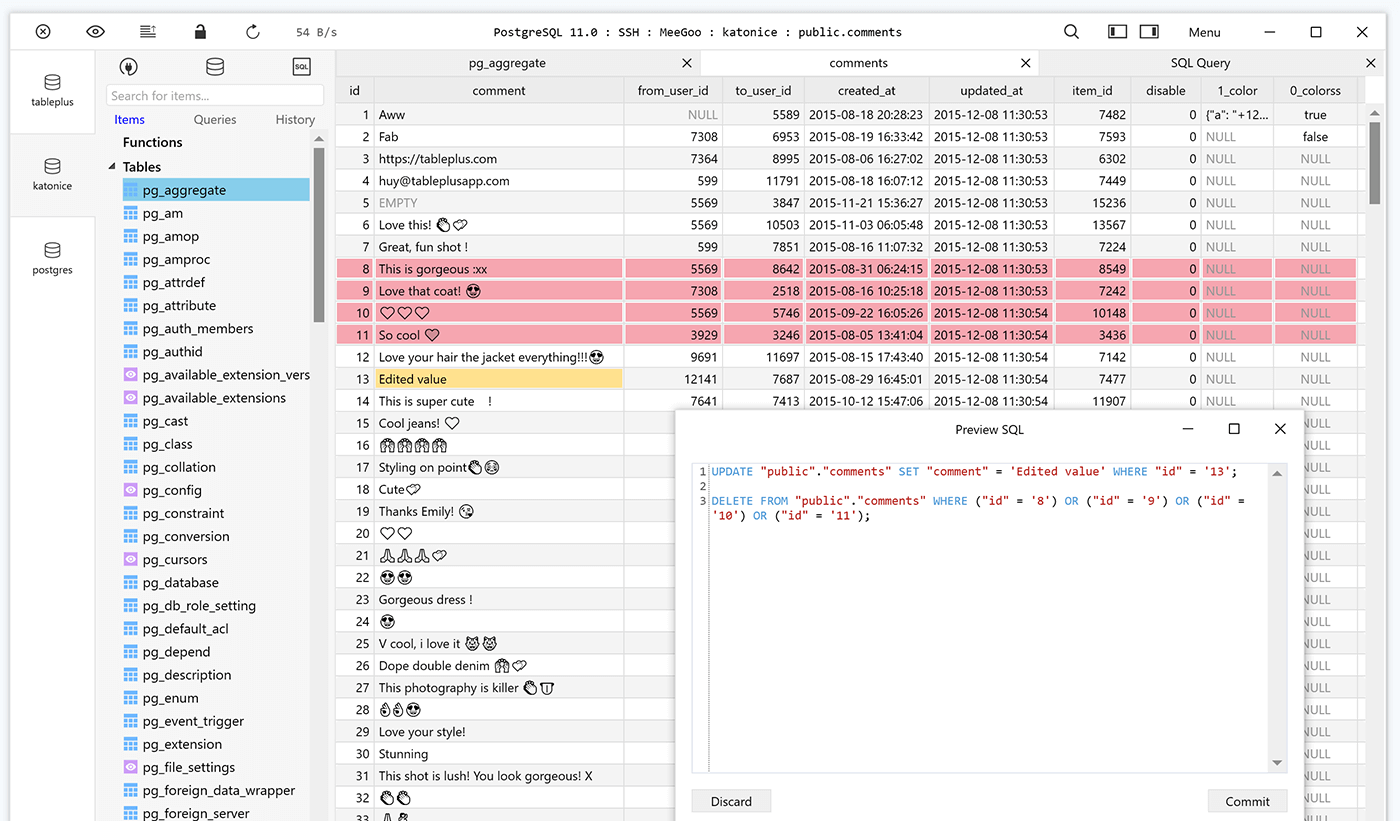Select pg_aggregate table in sidebar
1400x821 pixels.
(216, 190)
